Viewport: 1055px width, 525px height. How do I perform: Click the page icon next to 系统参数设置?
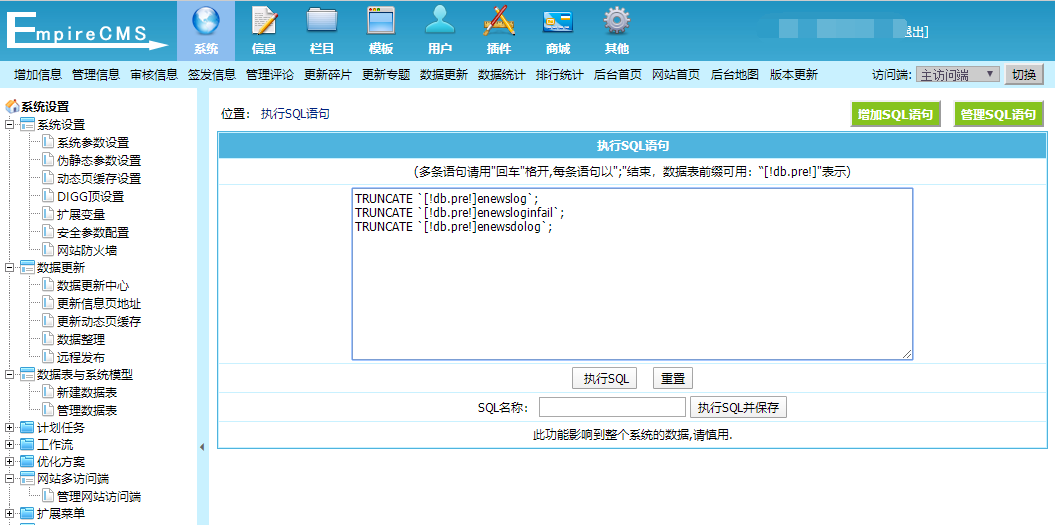(x=47, y=142)
